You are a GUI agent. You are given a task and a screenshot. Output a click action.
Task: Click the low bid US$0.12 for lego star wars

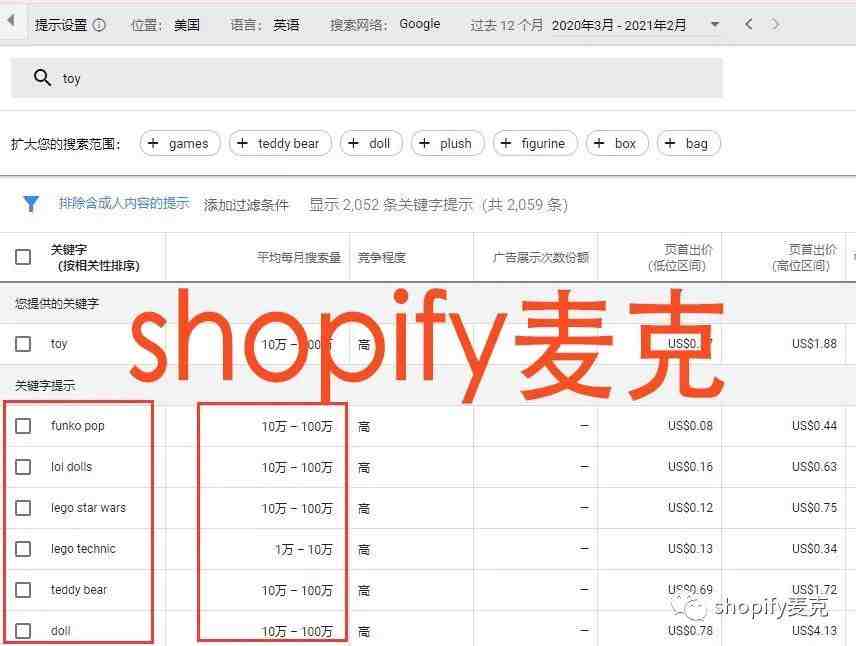691,508
